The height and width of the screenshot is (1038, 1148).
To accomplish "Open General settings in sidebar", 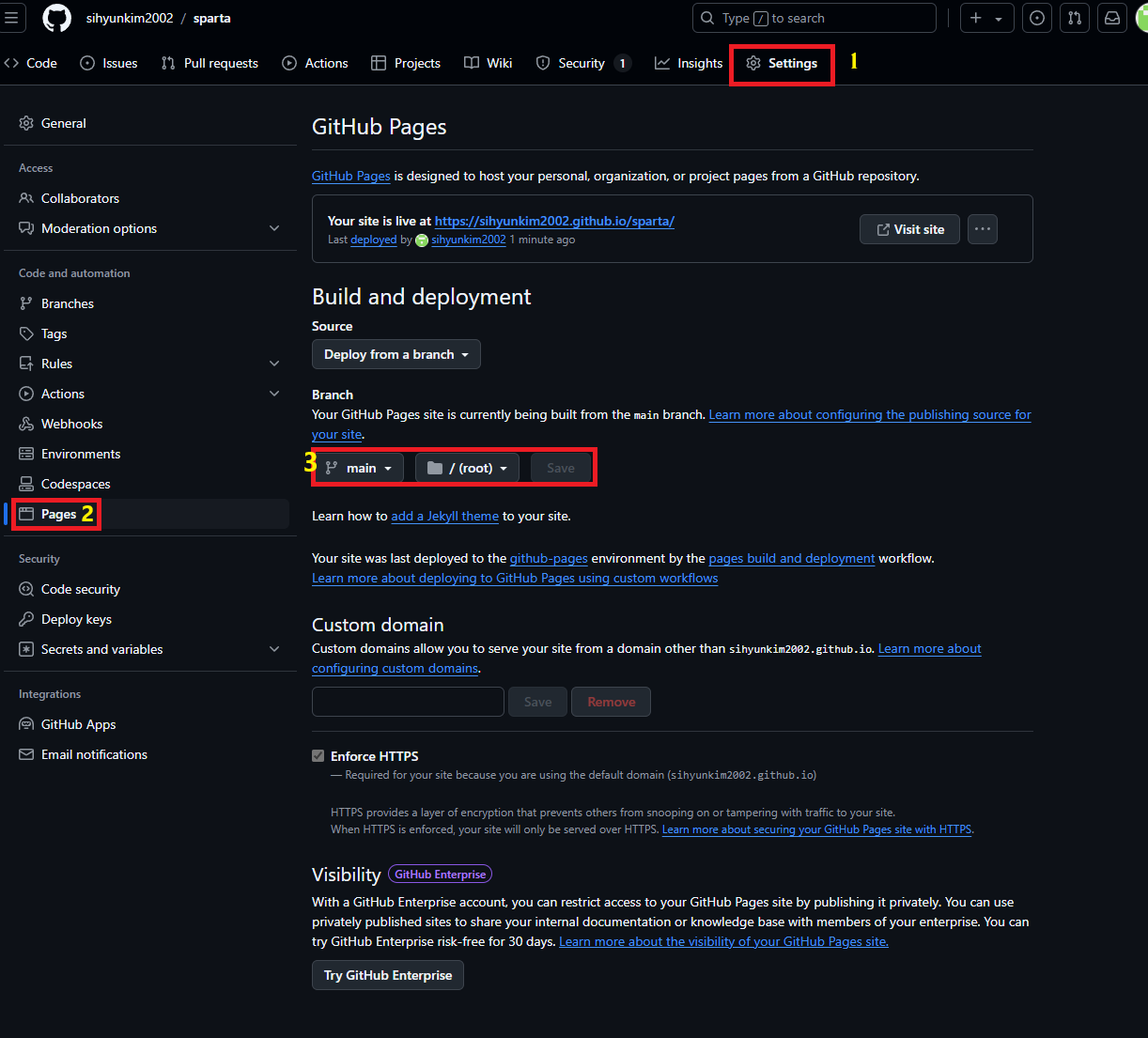I will coord(150,123).
